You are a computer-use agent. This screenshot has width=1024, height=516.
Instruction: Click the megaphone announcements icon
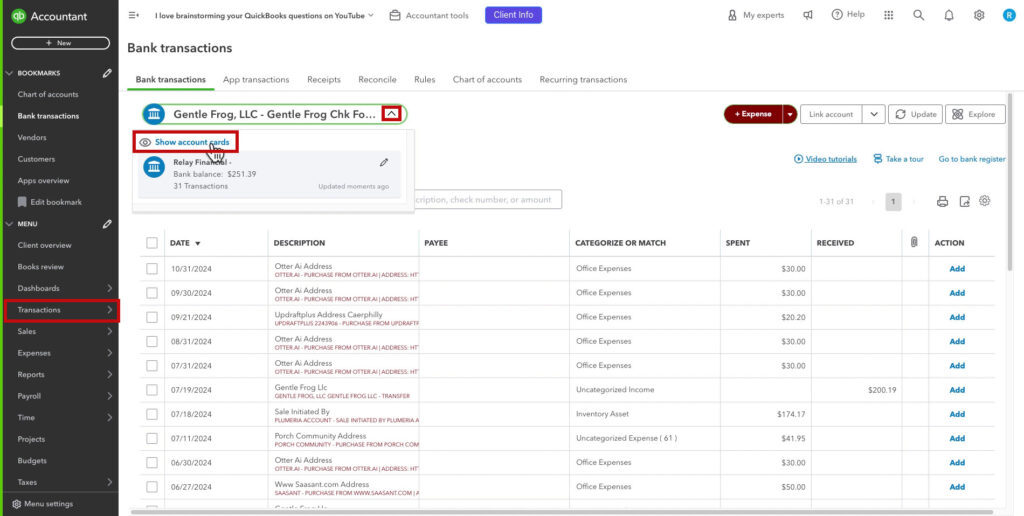[808, 15]
